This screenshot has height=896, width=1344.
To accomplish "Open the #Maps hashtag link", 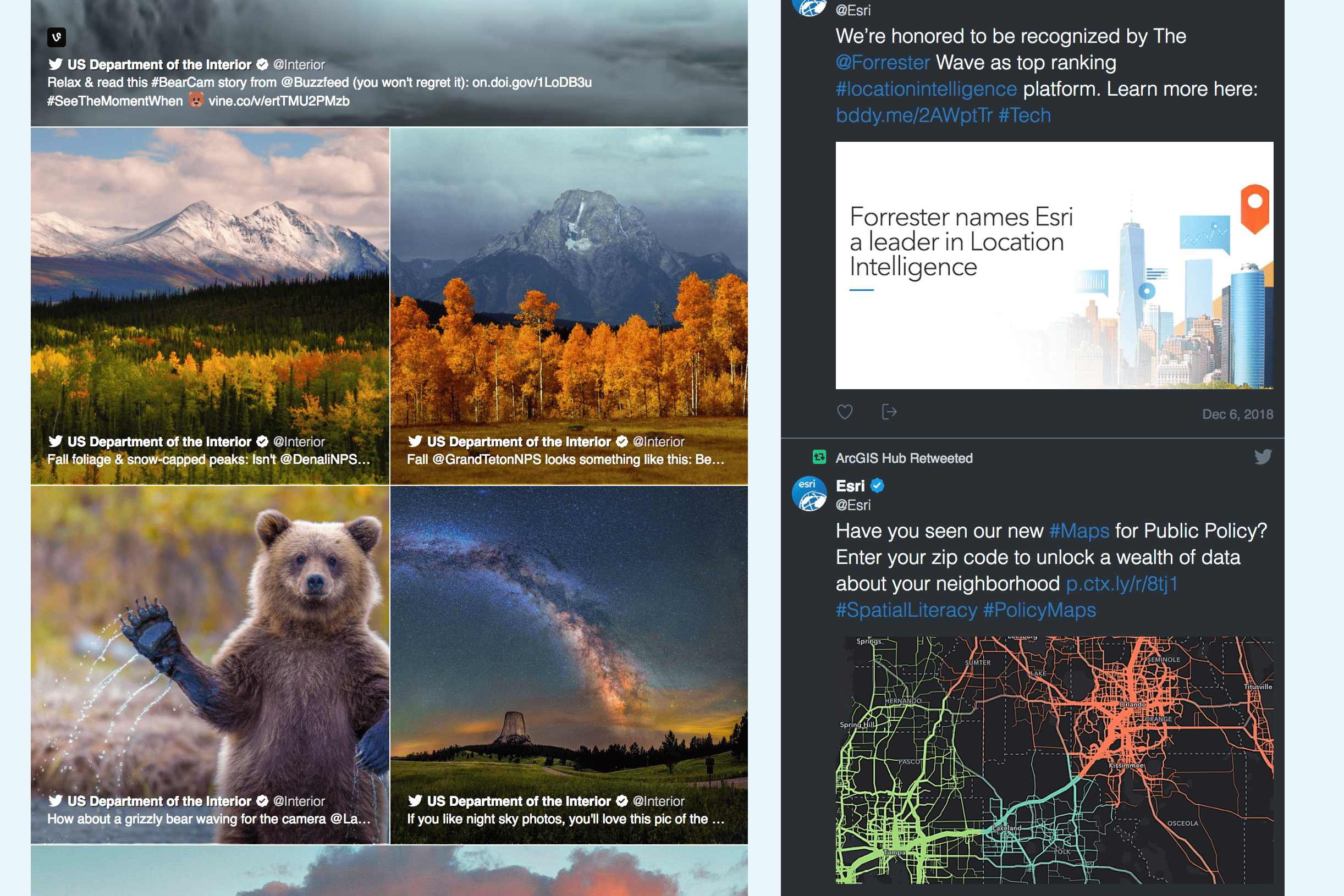I will [1079, 531].
